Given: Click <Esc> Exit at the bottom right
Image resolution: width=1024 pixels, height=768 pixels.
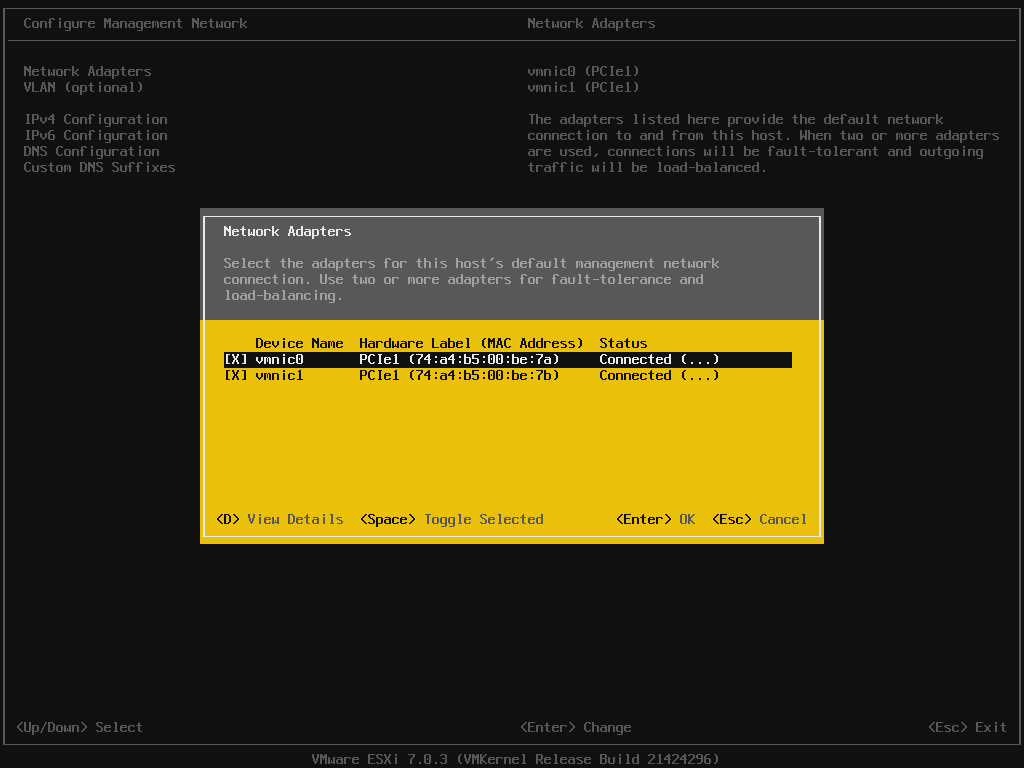Looking at the screenshot, I should pyautogui.click(x=967, y=727).
